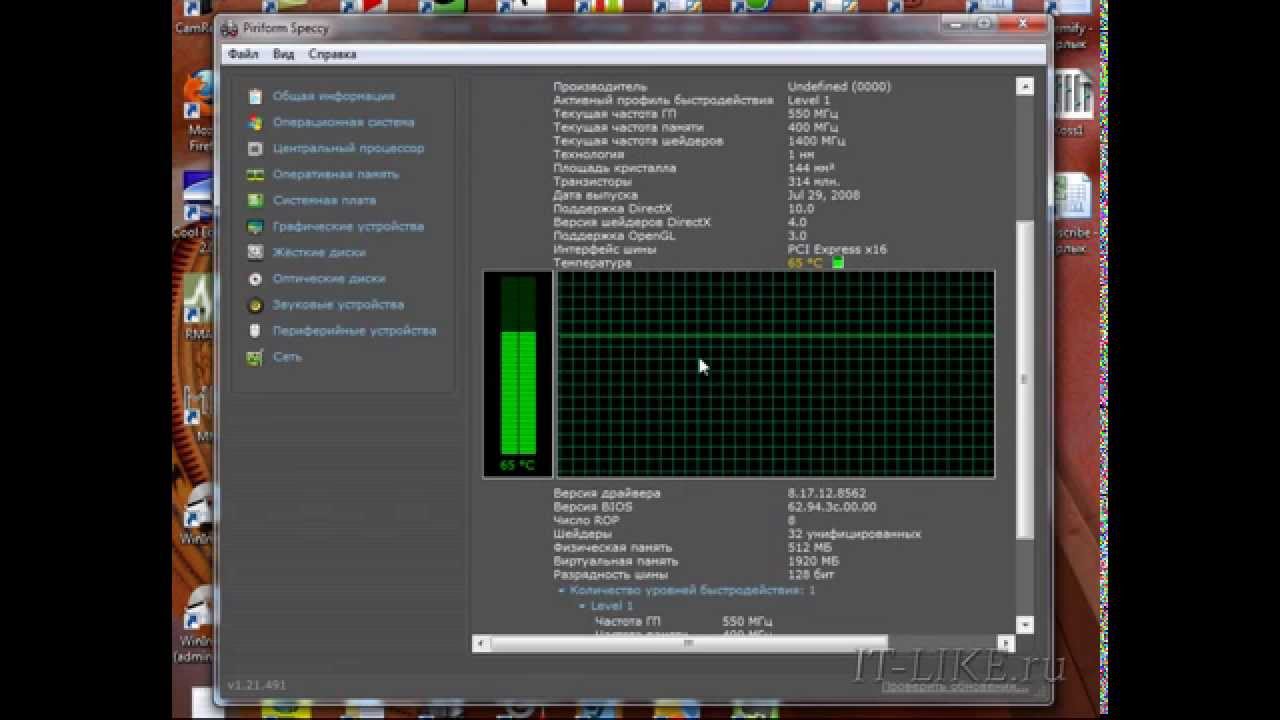Click the vertical scrollbar up arrow
This screenshot has height=720, width=1280.
coord(1024,87)
